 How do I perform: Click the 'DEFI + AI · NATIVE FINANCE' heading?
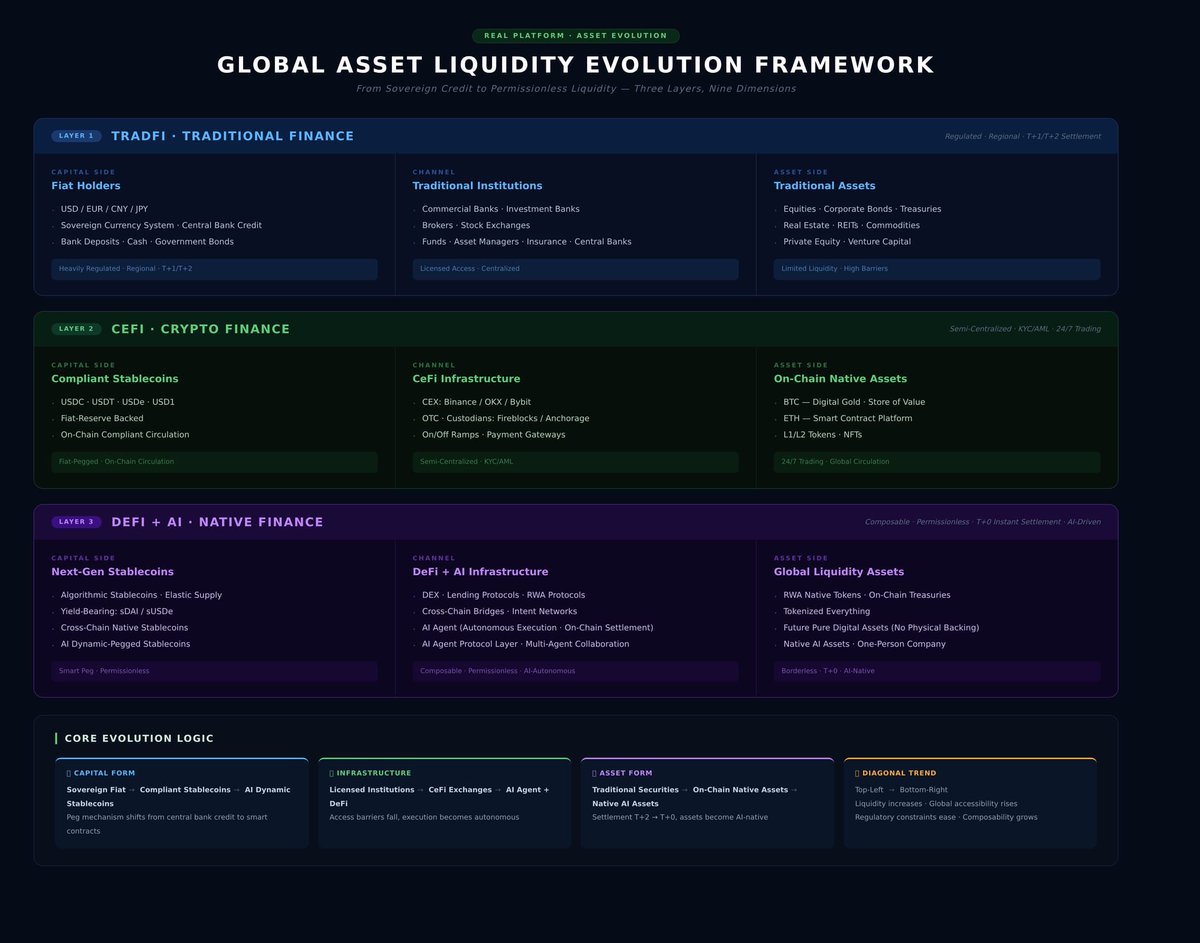click(218, 522)
